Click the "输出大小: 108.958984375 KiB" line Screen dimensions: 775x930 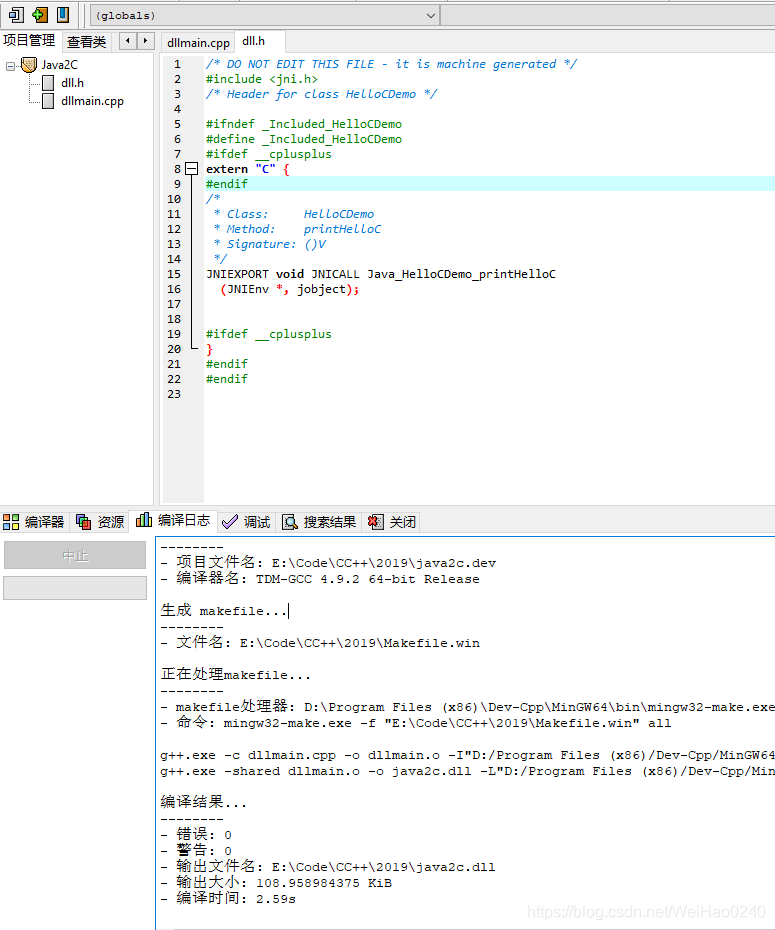pyautogui.click(x=276, y=883)
